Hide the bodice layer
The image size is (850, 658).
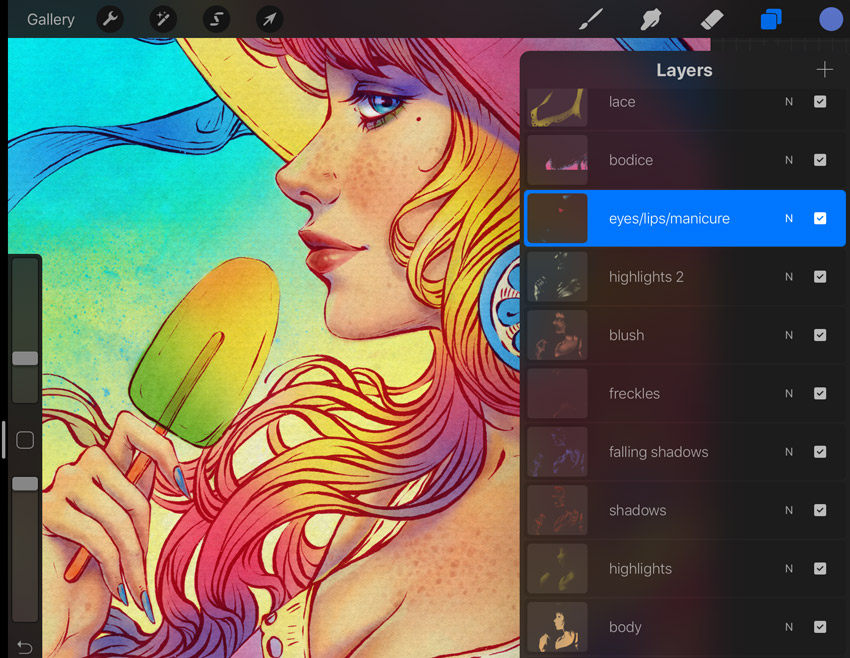click(x=820, y=160)
